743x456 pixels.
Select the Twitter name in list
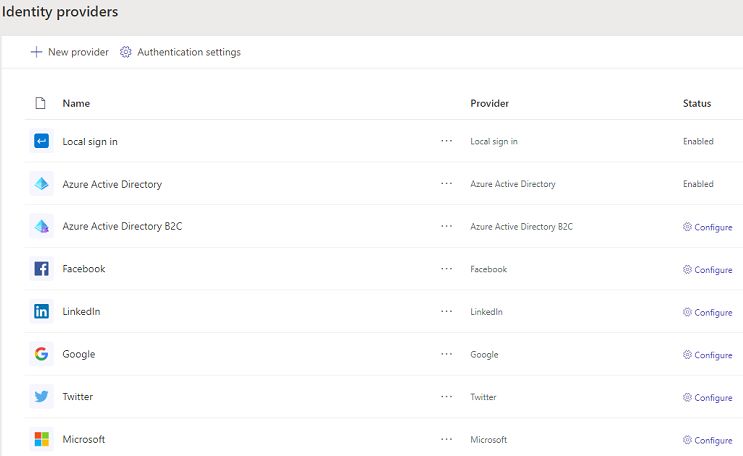[x=77, y=397]
